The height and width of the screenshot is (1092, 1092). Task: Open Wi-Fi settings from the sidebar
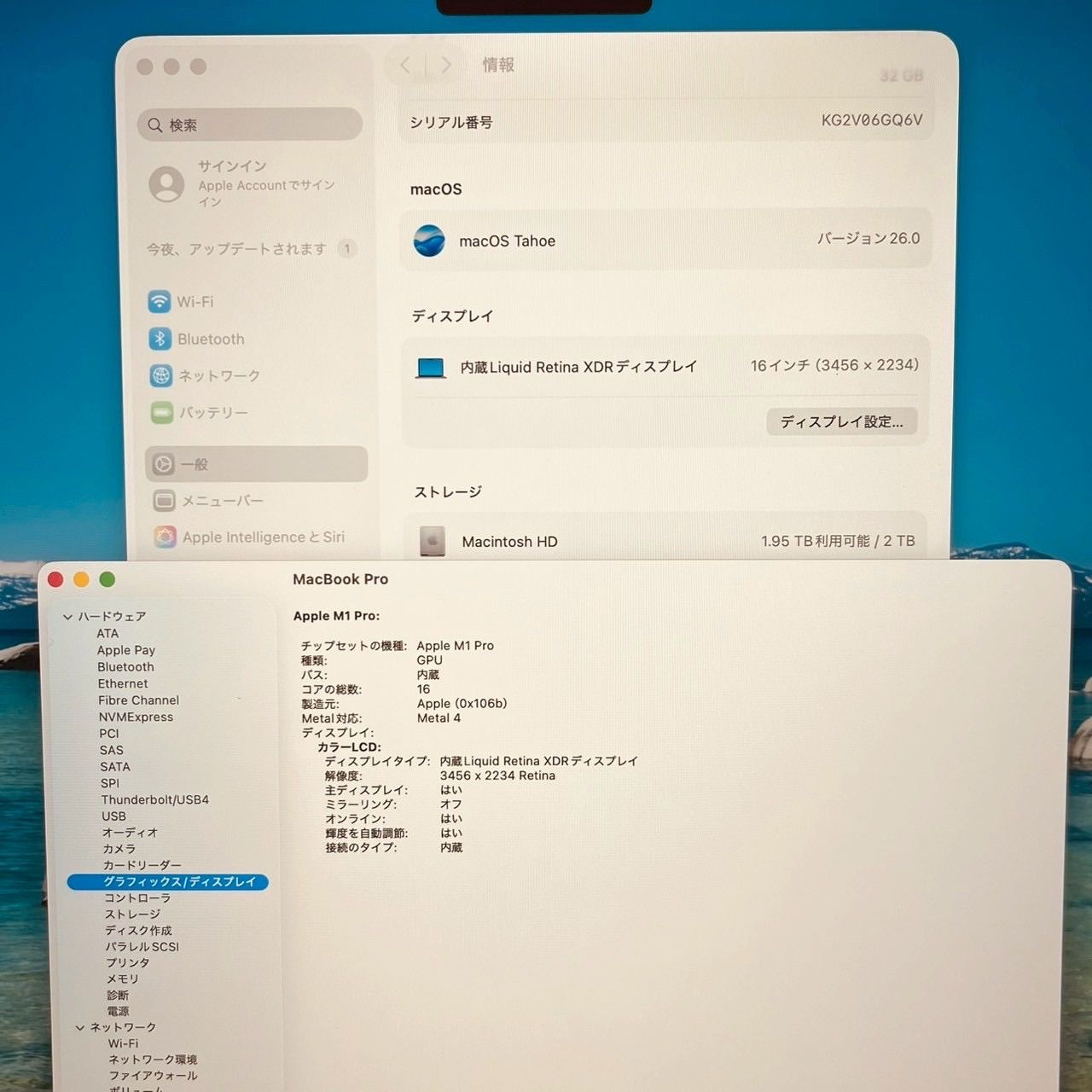(161, 302)
